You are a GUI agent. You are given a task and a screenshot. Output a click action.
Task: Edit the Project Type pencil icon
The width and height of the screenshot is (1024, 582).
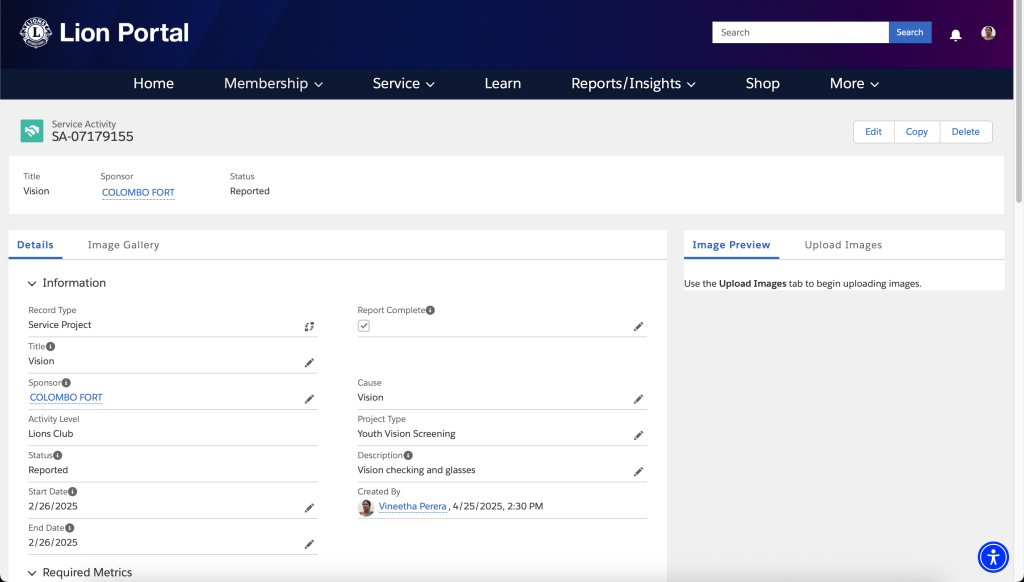[x=639, y=435]
